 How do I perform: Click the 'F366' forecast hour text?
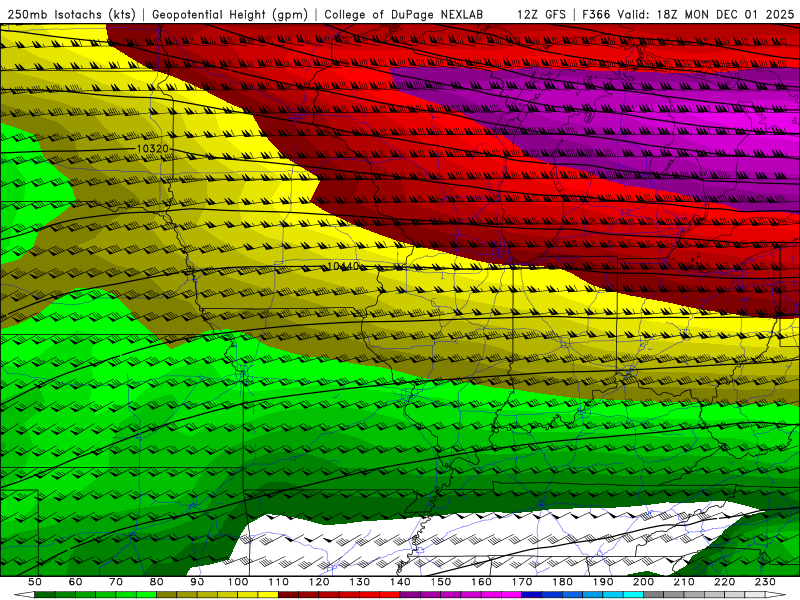596,14
